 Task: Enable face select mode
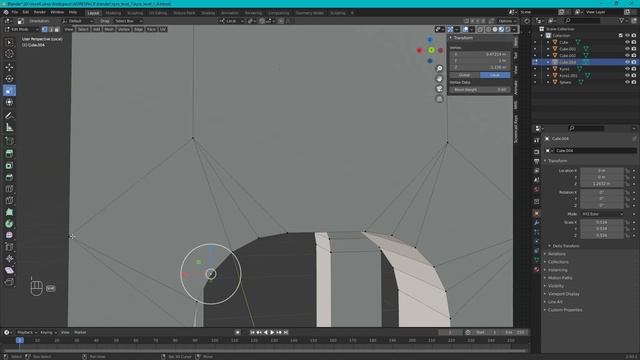pos(57,29)
